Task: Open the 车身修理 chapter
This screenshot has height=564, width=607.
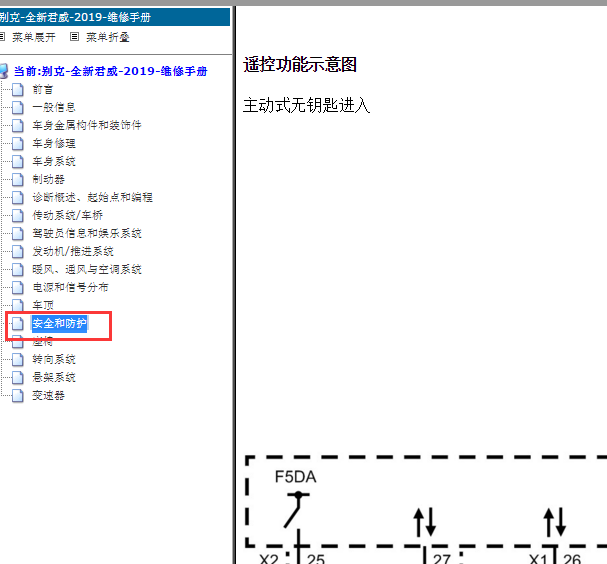Action: [x=54, y=143]
